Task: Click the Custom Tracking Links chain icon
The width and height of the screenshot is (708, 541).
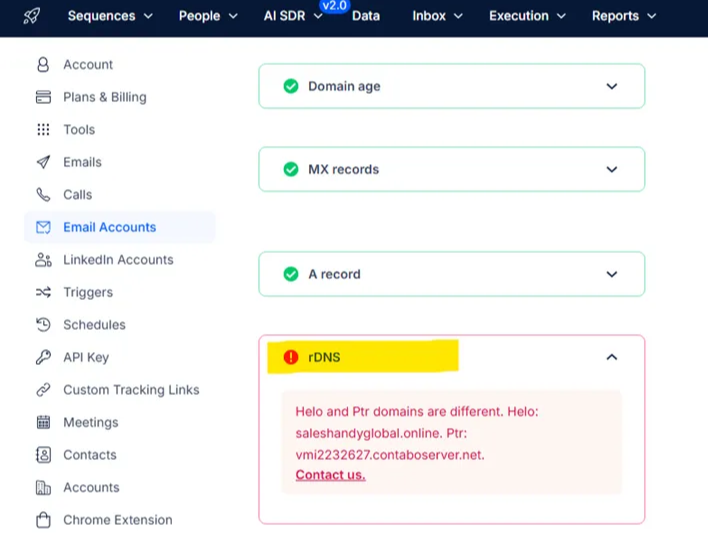Action: pyautogui.click(x=43, y=390)
